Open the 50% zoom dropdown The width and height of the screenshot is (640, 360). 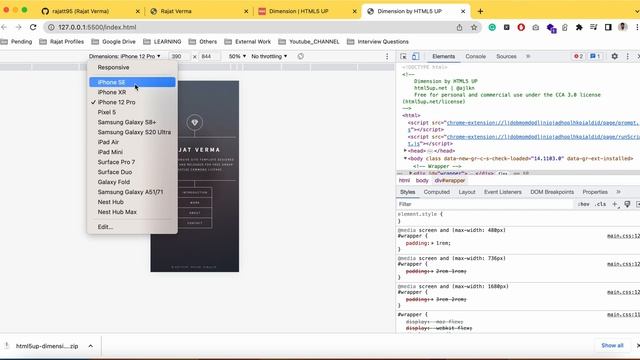(x=237, y=56)
